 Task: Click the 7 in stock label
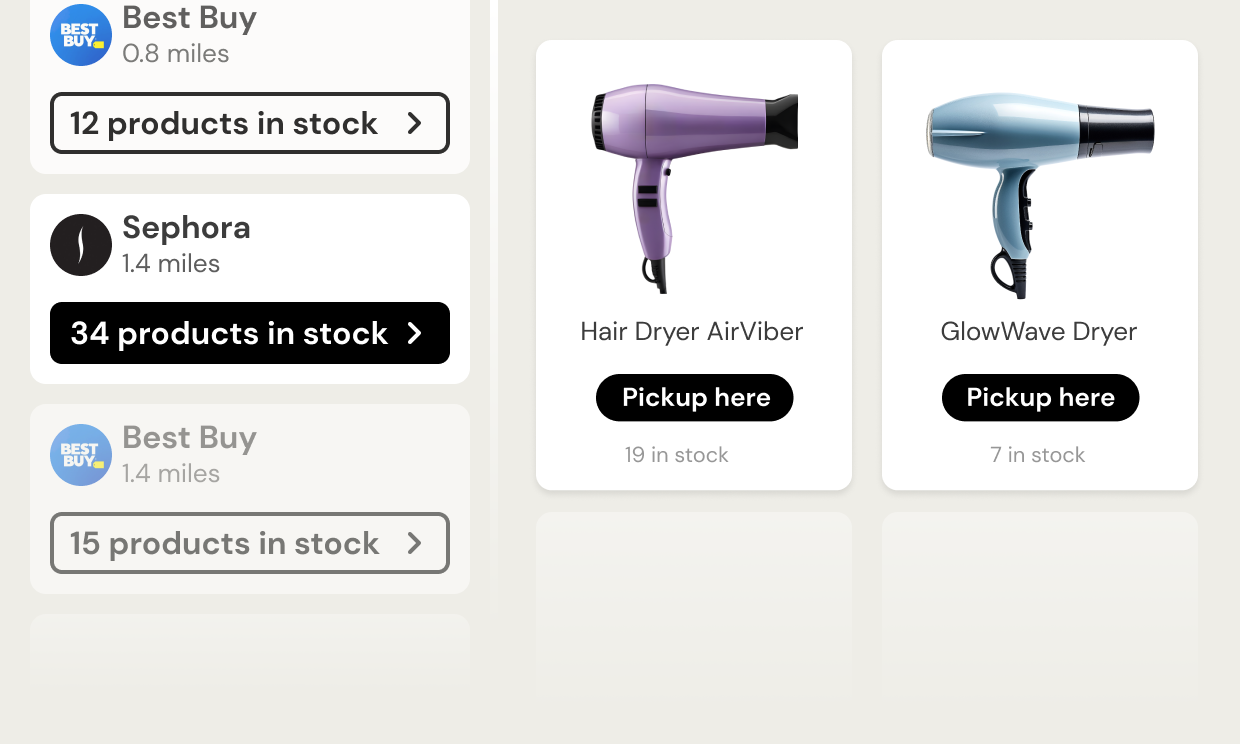1038,455
